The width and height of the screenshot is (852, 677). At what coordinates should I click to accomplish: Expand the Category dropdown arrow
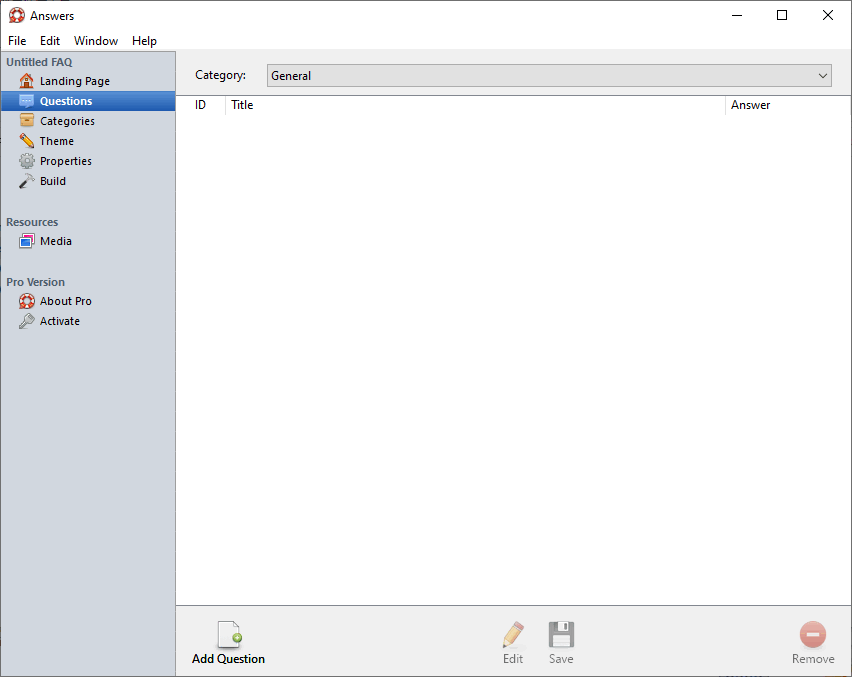[x=823, y=76]
